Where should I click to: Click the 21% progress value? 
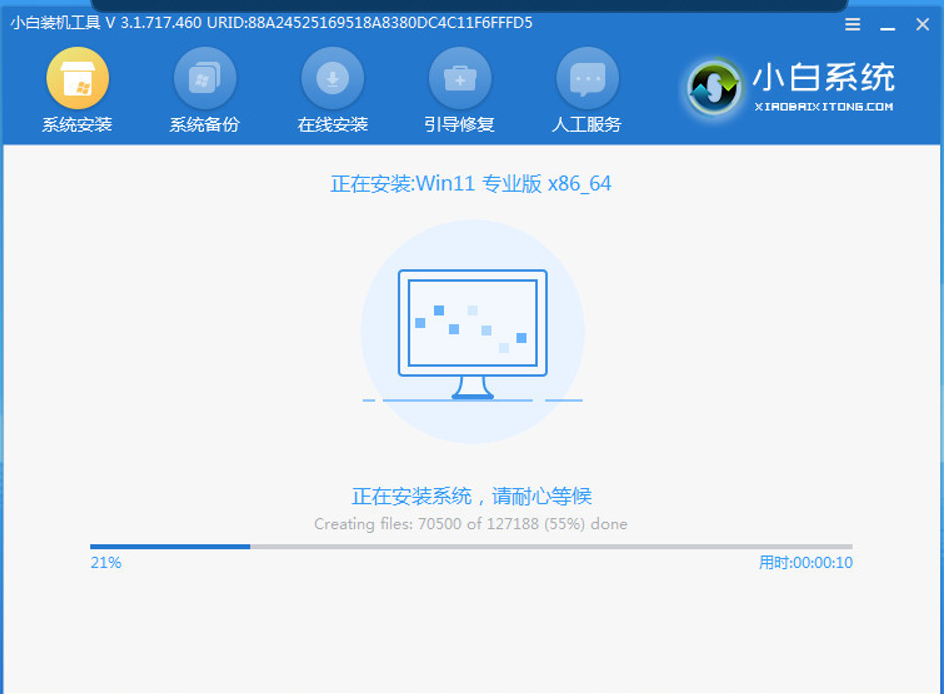106,563
